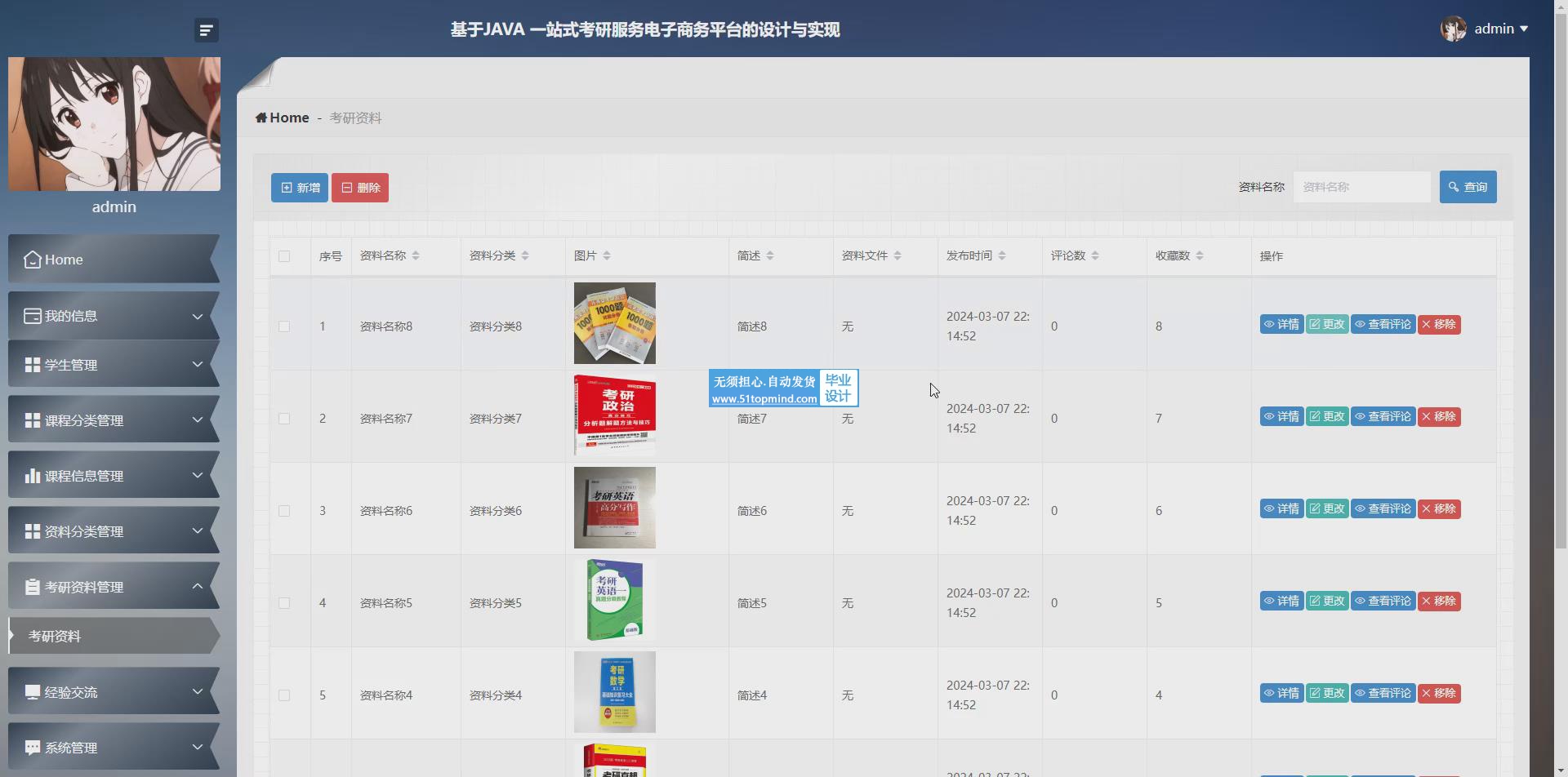
Task: Click 查看评论 for 资料名称7 row
Action: [x=1383, y=417]
